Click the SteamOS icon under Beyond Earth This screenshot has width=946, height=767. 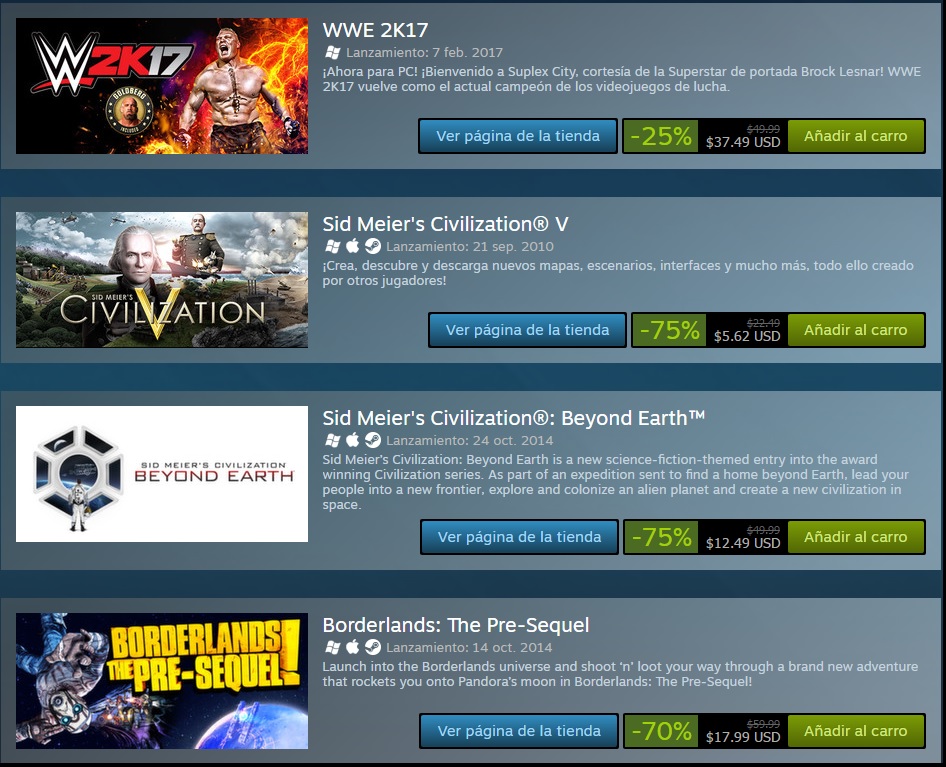click(x=373, y=440)
